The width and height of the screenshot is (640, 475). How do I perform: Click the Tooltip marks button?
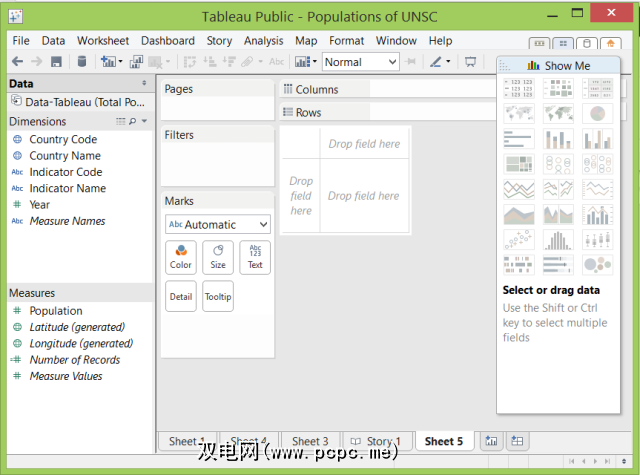[218, 296]
